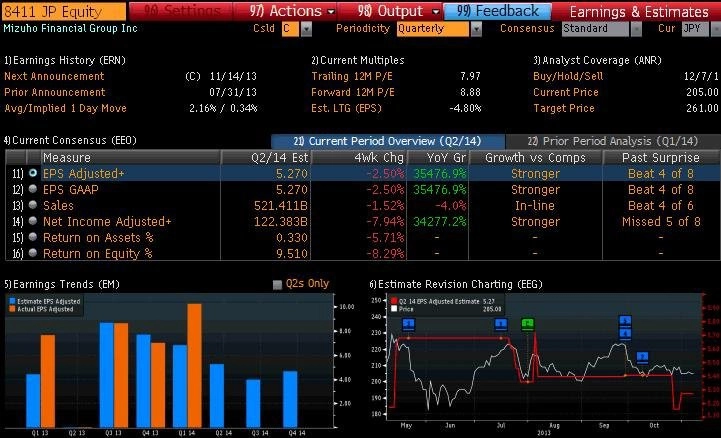The image size is (721, 438).
Task: Click the Forward 12M P/E value 8.88
Action: click(x=470, y=92)
